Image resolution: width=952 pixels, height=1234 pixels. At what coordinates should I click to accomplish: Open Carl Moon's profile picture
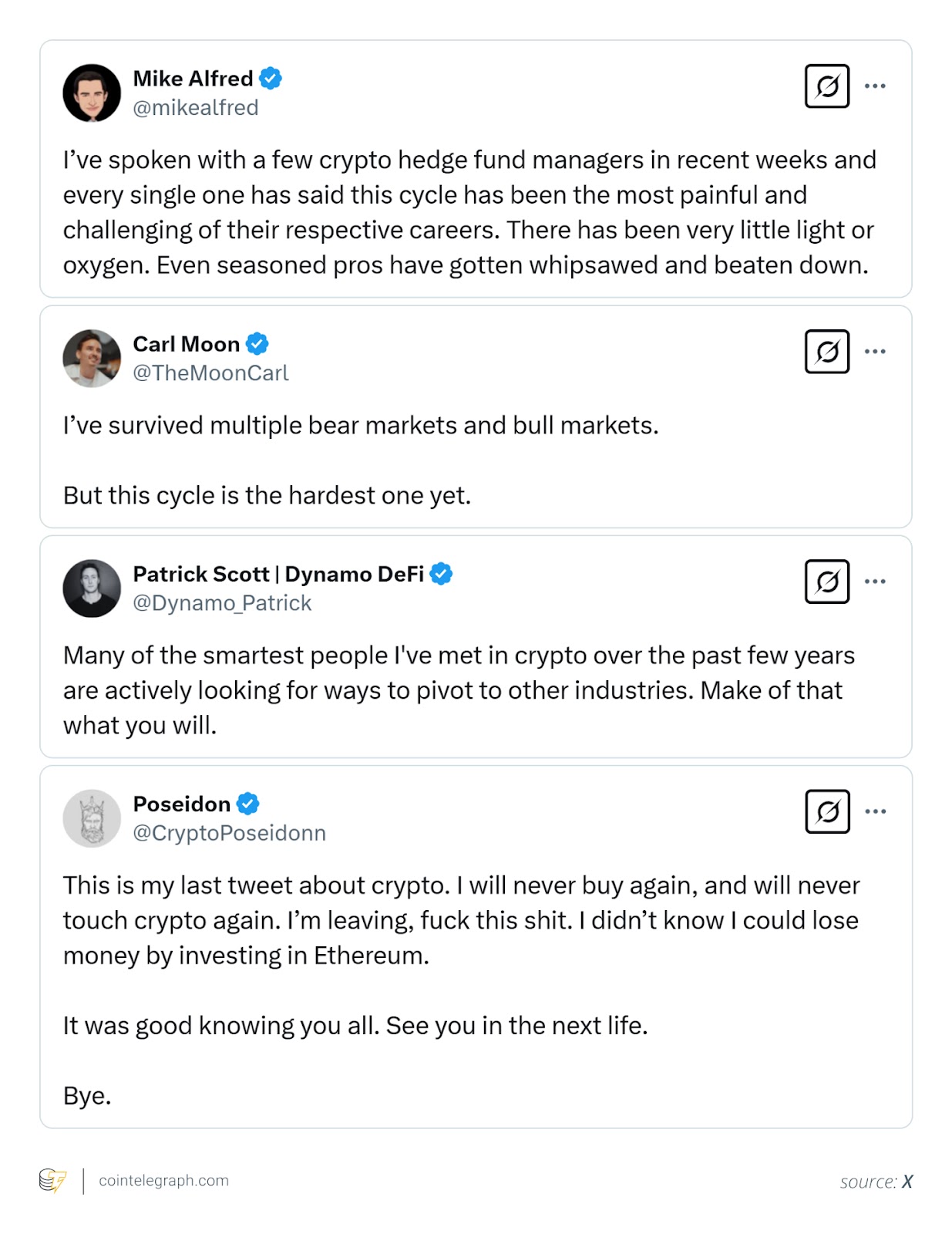pos(92,359)
